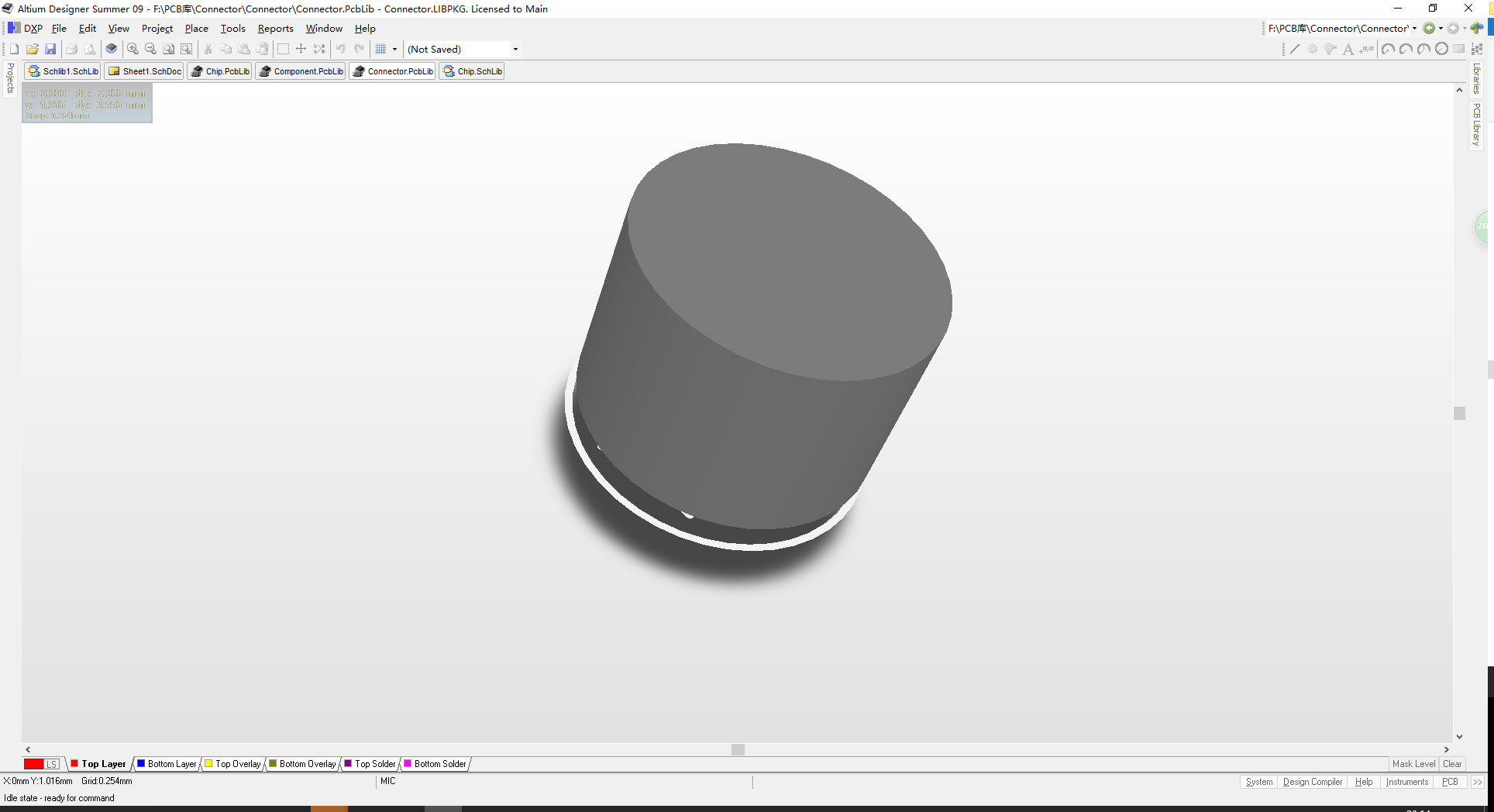Open the Devices view icon
1494x812 pixels.
112,49
